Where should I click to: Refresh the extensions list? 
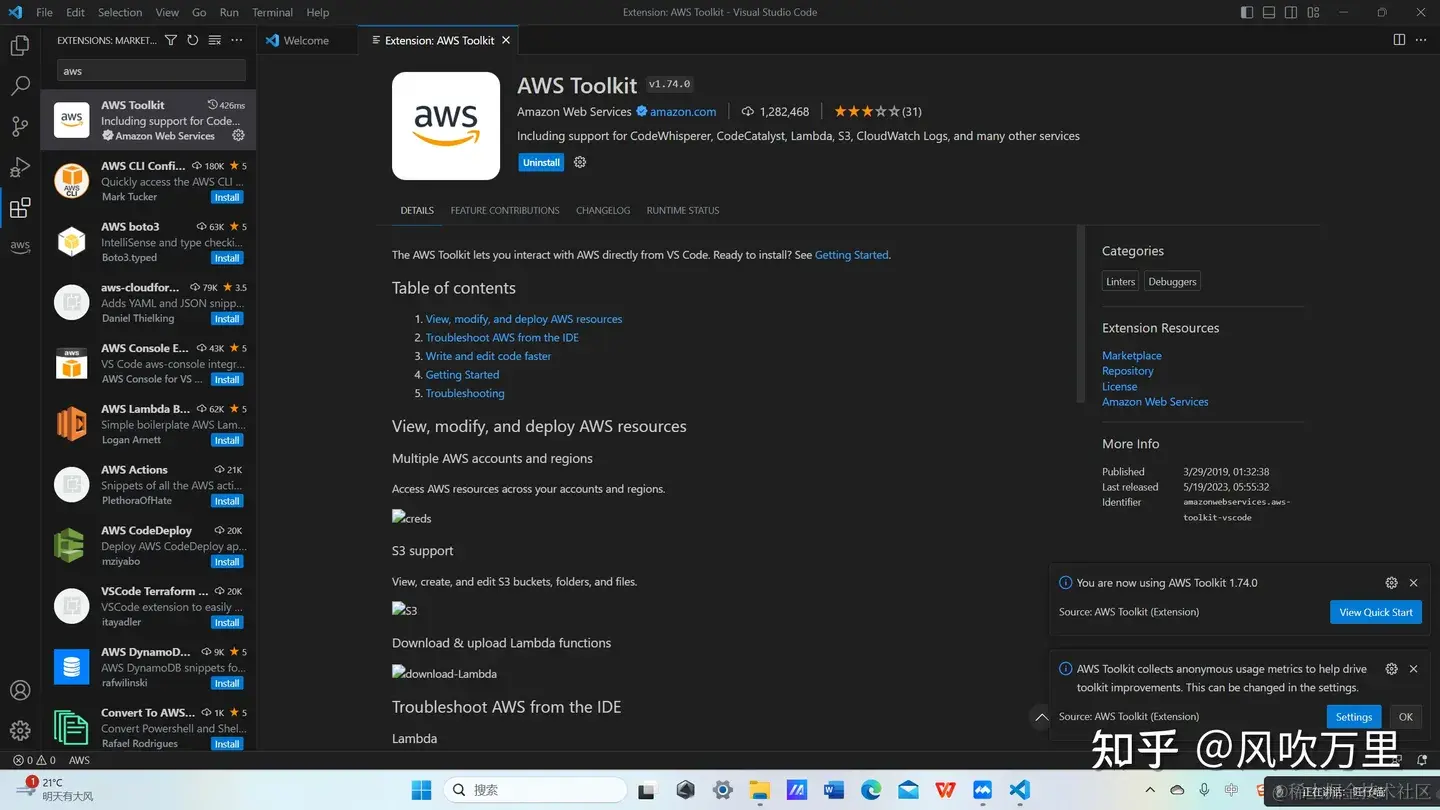coord(193,40)
